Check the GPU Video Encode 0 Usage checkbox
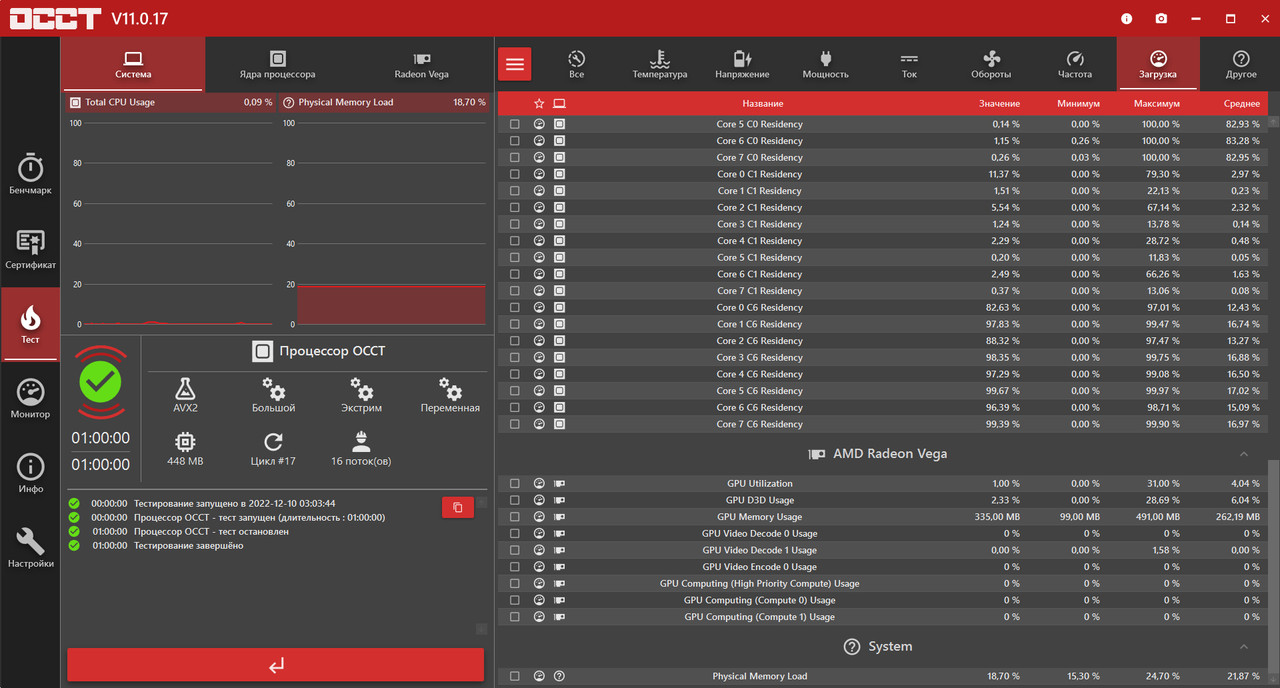Image resolution: width=1280 pixels, height=688 pixels. [x=514, y=567]
